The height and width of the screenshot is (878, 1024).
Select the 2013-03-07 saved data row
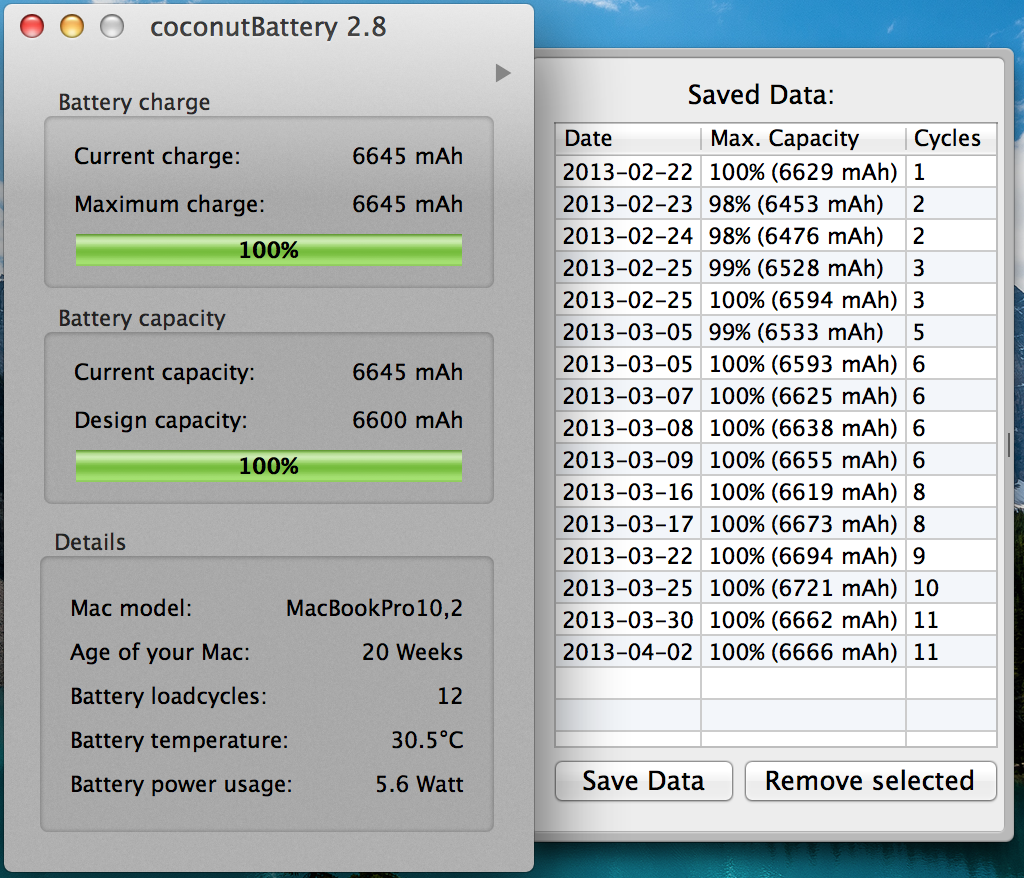tap(776, 396)
